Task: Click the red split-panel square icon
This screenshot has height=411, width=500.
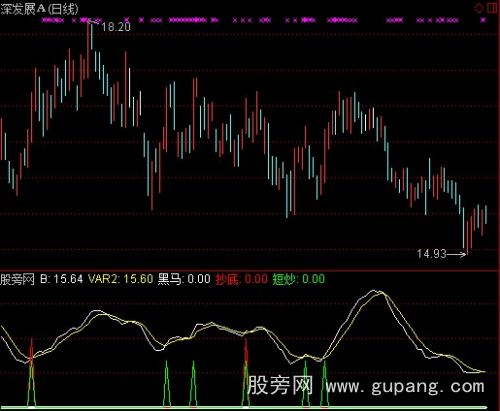Action: 492,8
